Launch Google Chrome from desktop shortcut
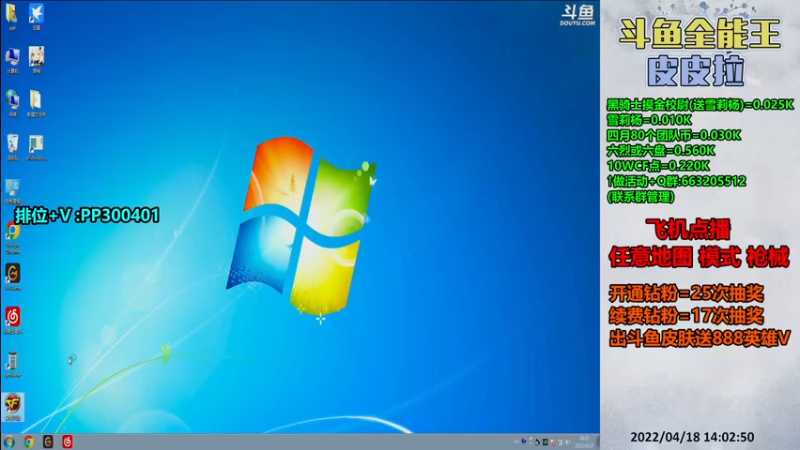This screenshot has height=450, width=800. point(13,238)
